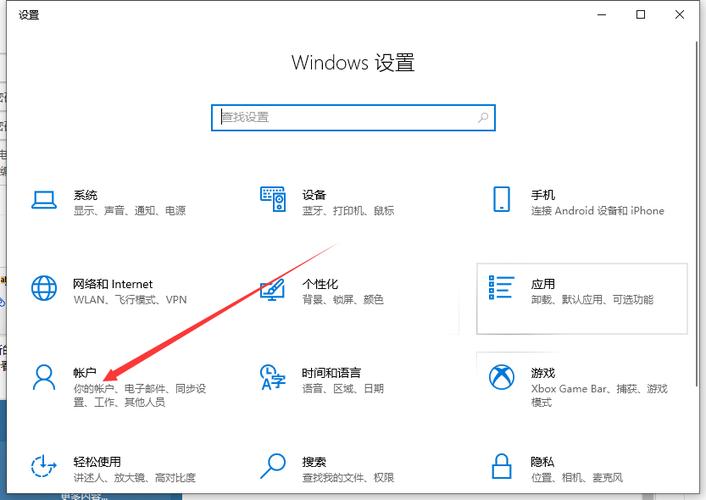This screenshot has width=706, height=500.
Task: Open the Devices keyboard icon
Action: point(273,199)
